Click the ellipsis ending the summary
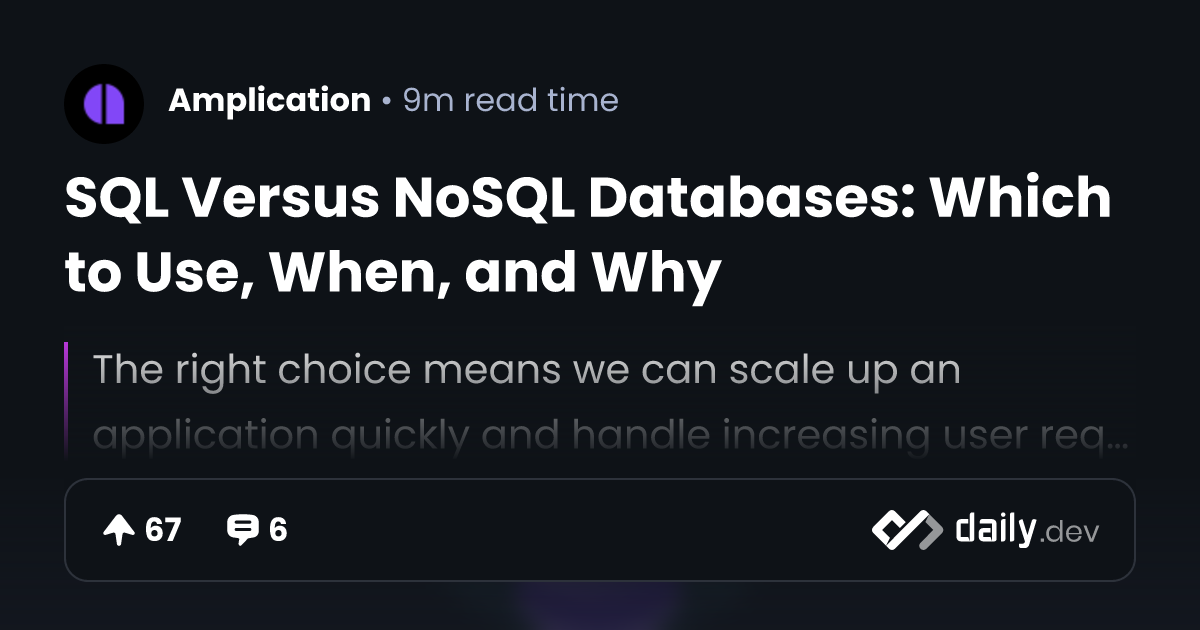Viewport: 1200px width, 630px height. [1120, 438]
